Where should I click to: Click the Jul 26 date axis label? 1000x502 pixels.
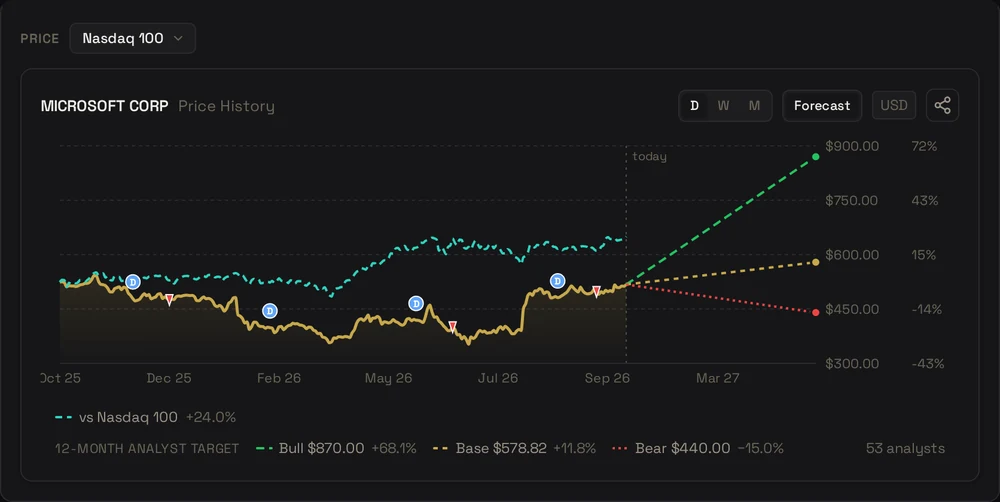click(498, 378)
